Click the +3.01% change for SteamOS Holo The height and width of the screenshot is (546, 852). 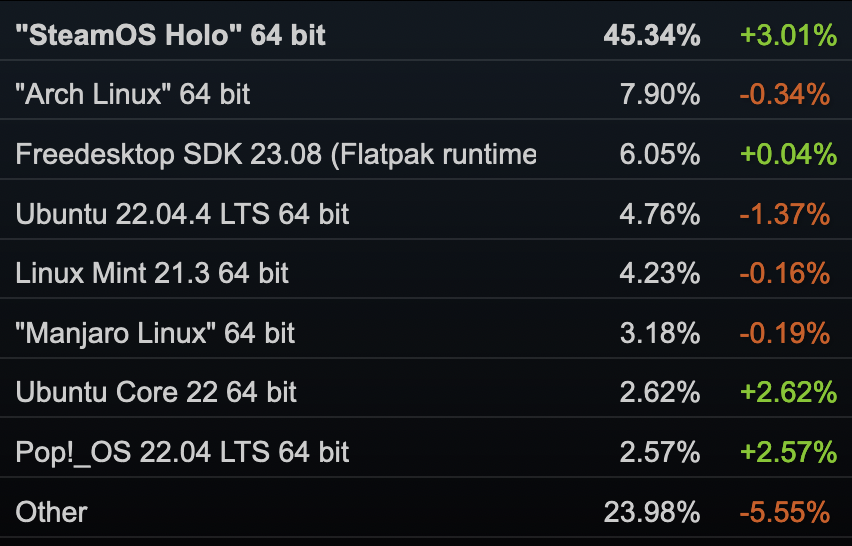click(788, 35)
